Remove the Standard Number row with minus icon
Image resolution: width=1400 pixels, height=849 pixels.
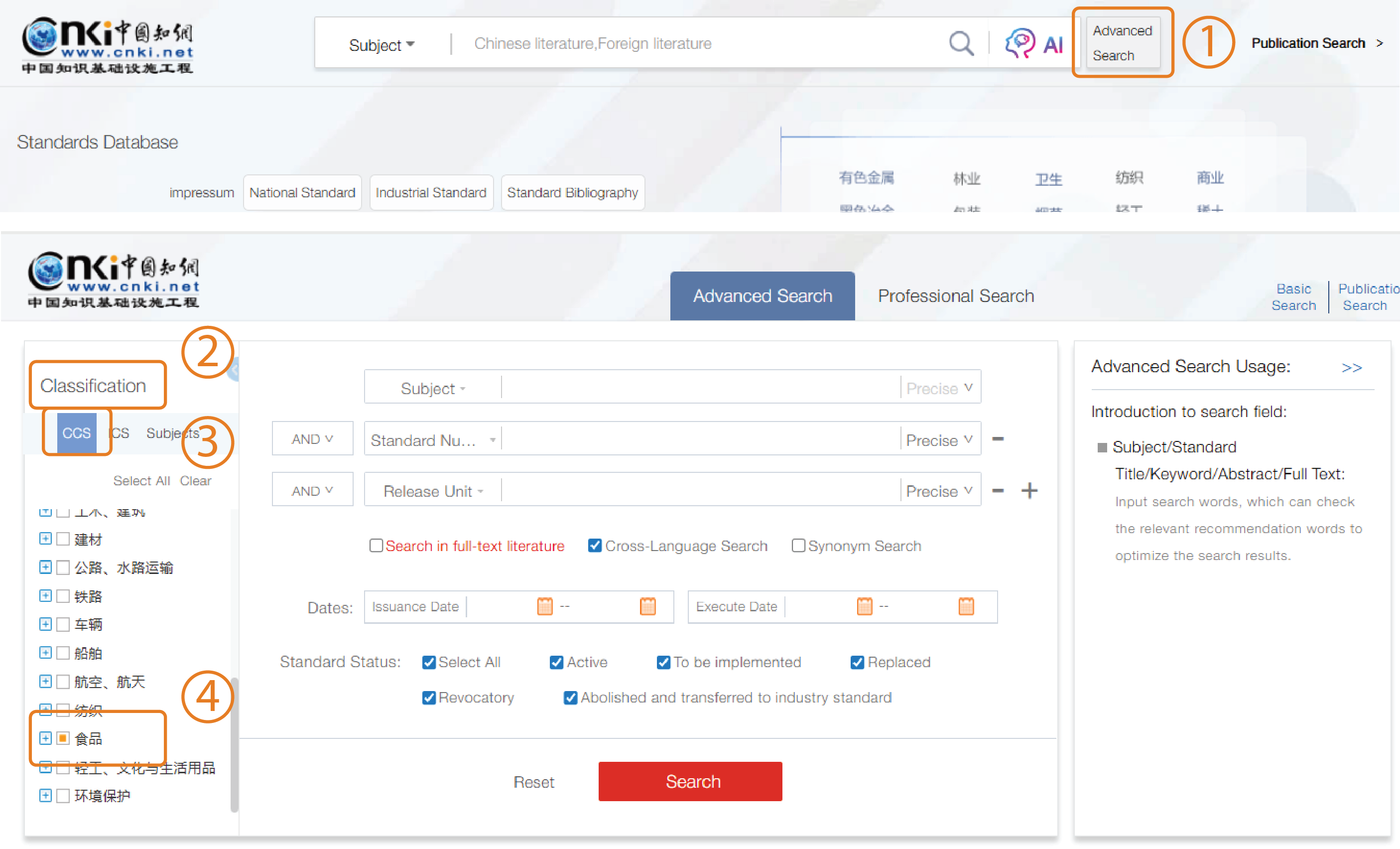click(997, 439)
